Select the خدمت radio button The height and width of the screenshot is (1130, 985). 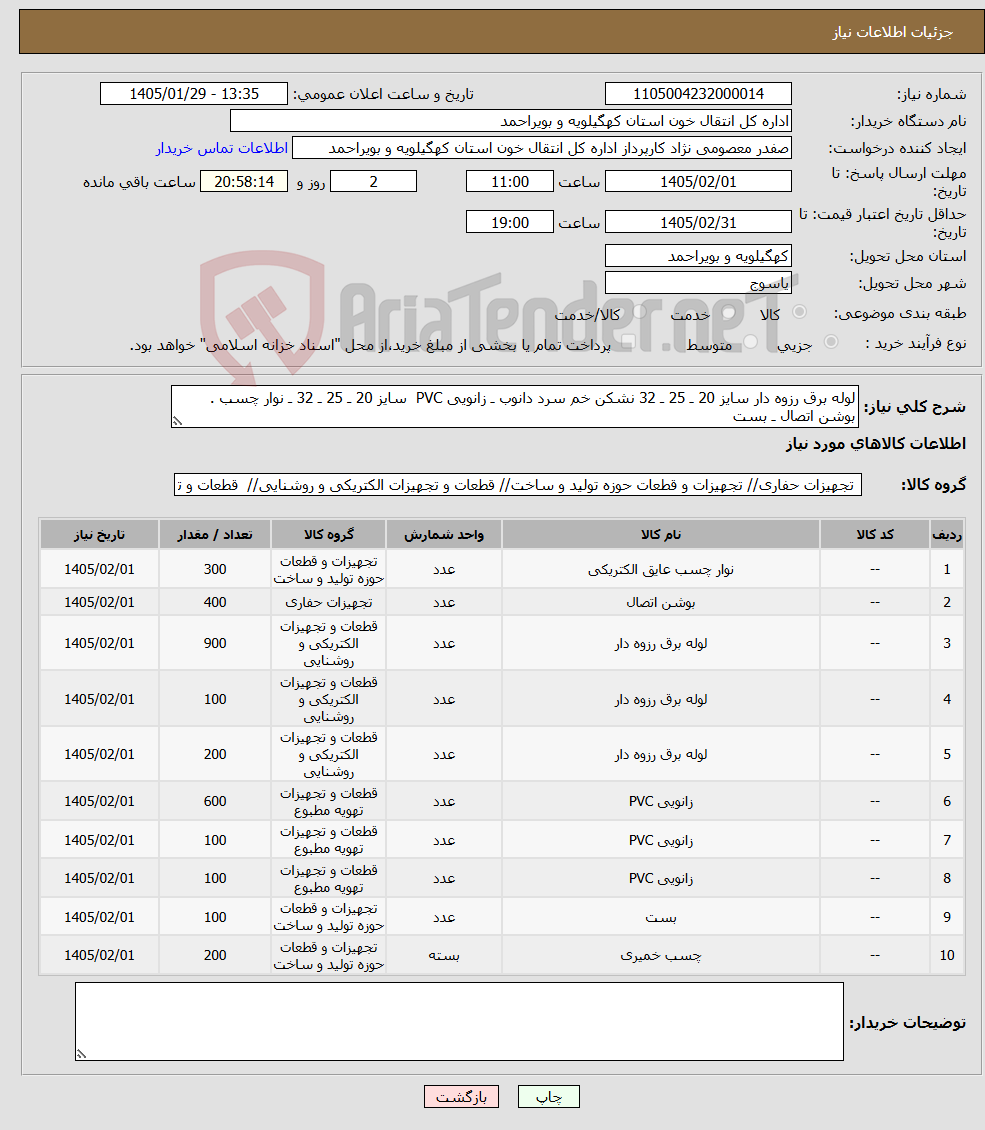[728, 313]
